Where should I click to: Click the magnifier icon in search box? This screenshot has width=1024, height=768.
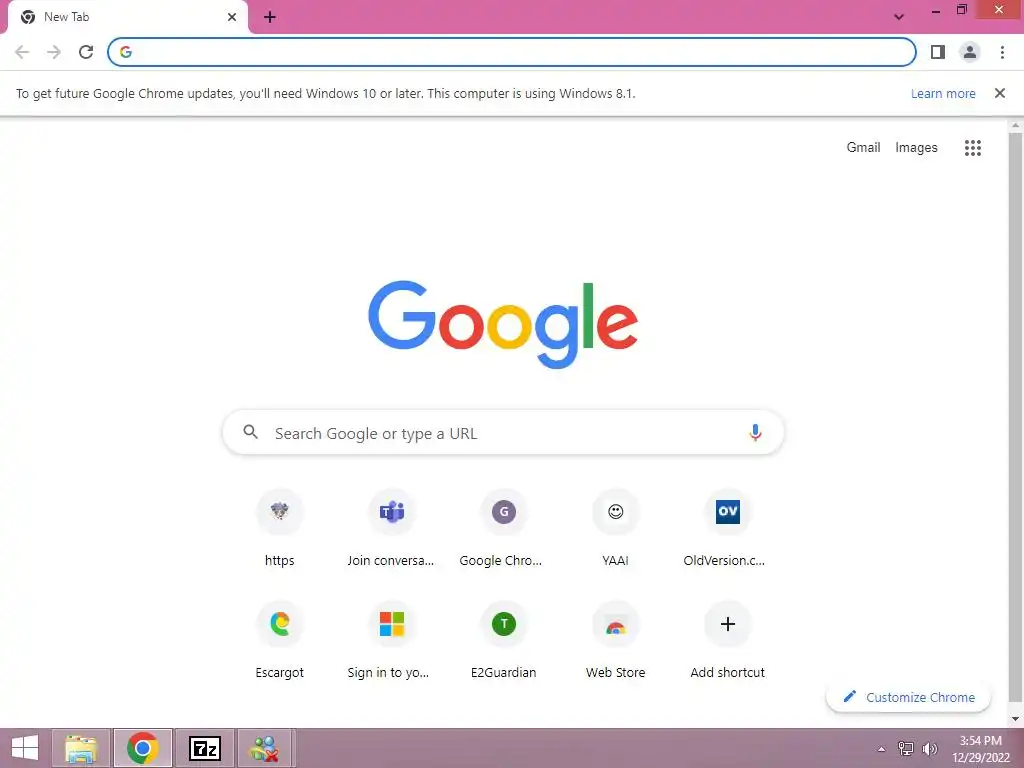click(x=251, y=432)
